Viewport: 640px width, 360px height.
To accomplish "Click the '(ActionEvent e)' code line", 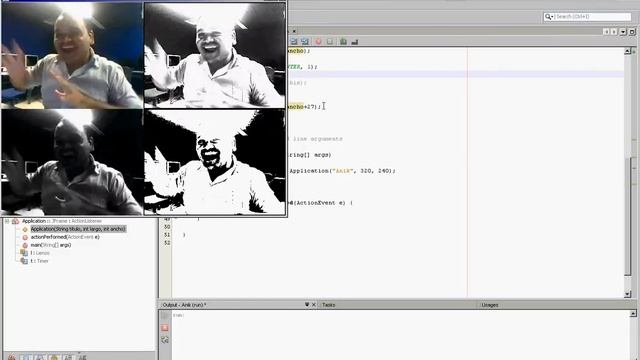I will tap(320, 203).
